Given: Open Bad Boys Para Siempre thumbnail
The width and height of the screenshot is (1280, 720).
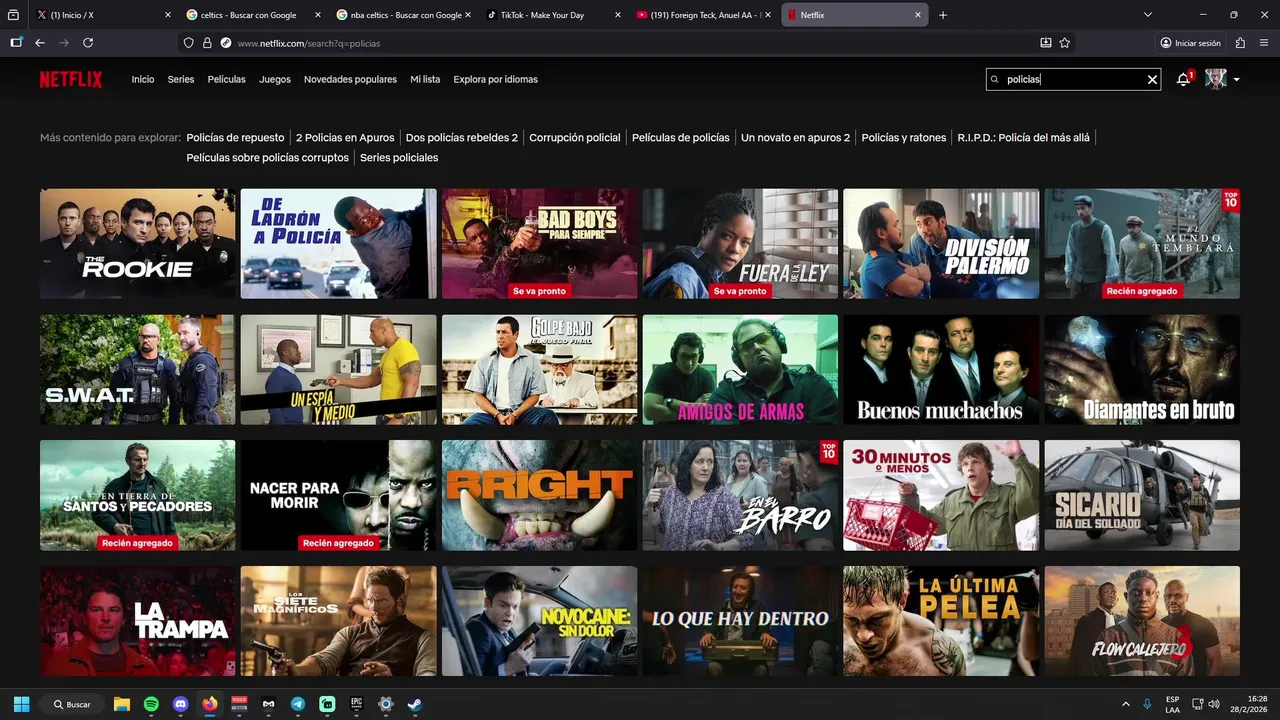Looking at the screenshot, I should pos(540,243).
